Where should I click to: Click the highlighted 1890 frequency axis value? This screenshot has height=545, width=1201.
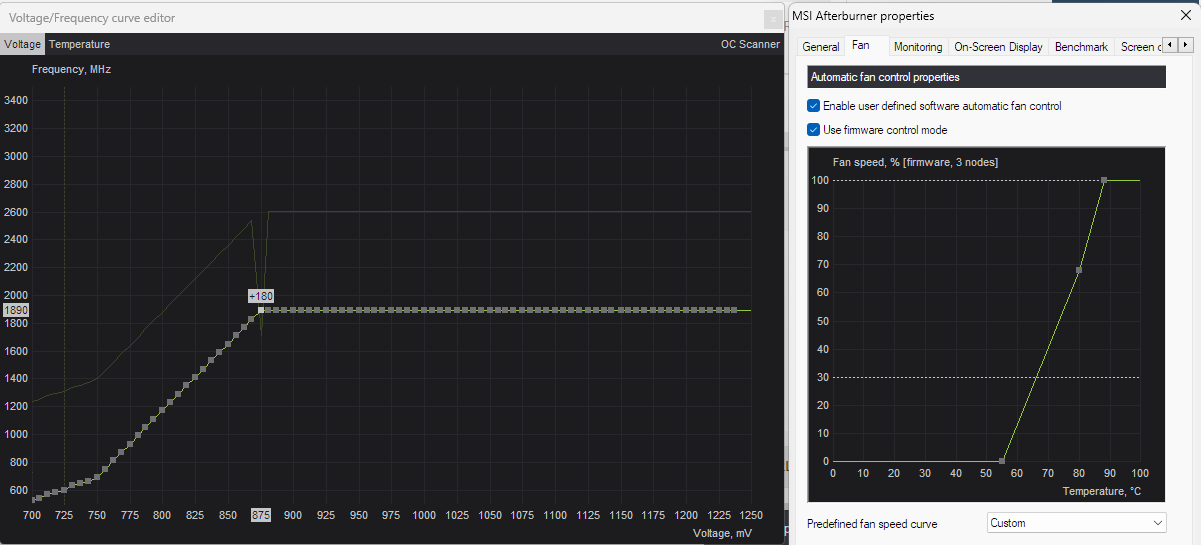click(16, 311)
